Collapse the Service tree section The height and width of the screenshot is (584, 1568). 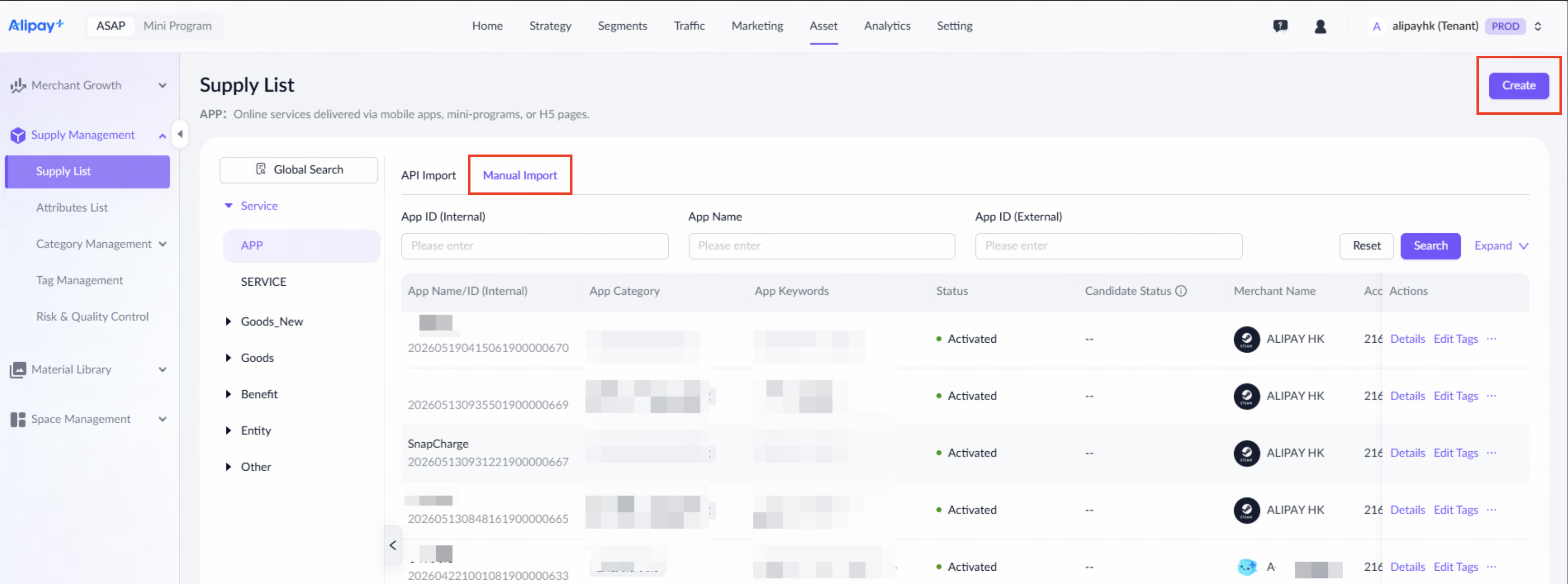pos(228,206)
